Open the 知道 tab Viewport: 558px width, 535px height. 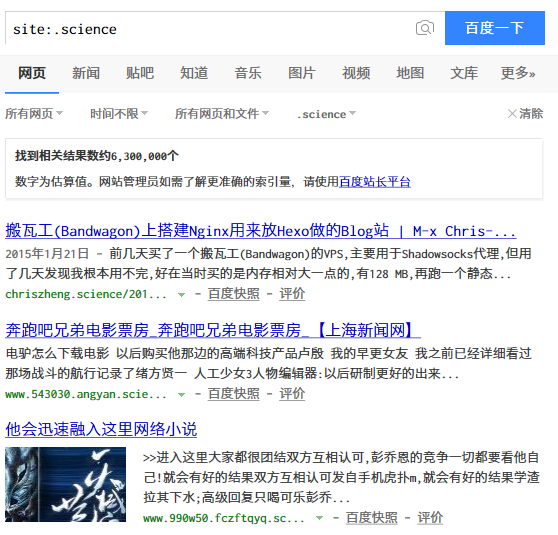194,73
